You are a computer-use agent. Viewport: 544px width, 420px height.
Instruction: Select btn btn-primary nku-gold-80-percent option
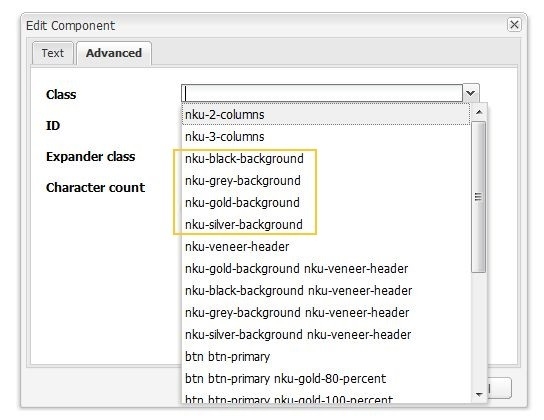(x=326, y=379)
